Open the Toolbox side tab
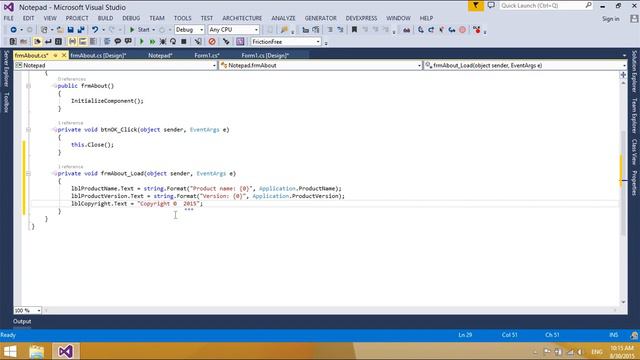This screenshot has width=640, height=360. [6, 102]
